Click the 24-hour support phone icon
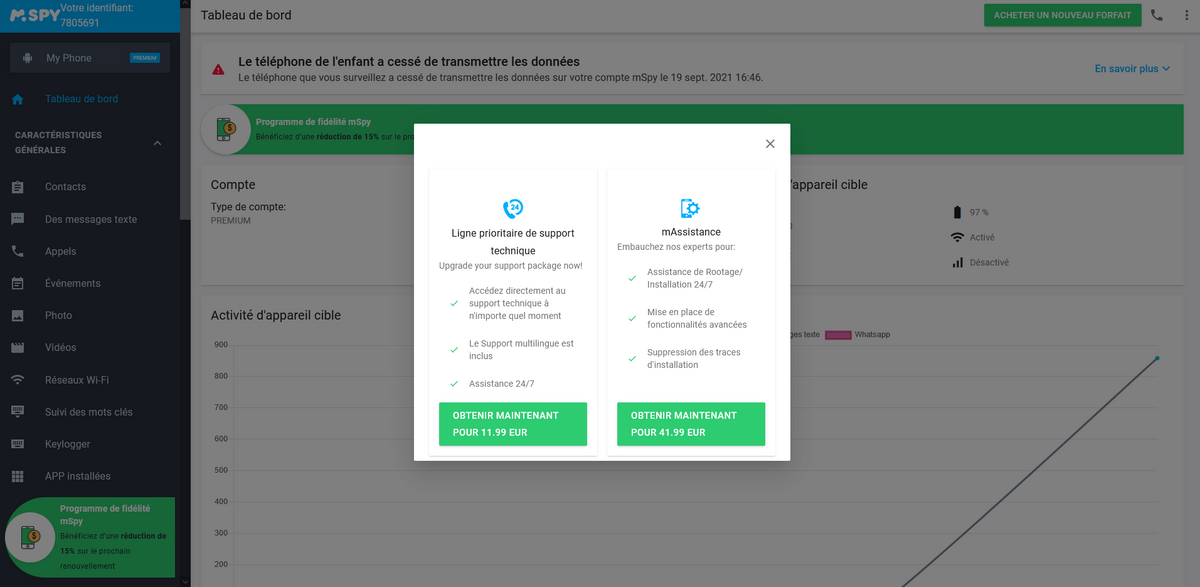 (513, 208)
